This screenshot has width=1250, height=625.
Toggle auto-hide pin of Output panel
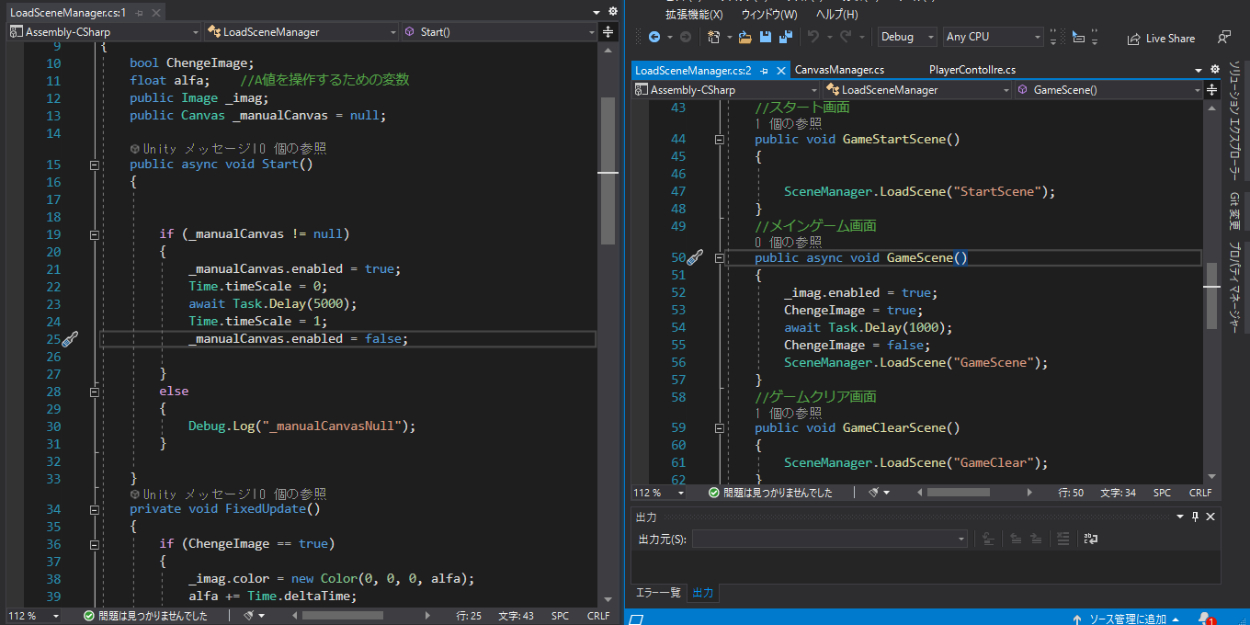click(x=1194, y=516)
